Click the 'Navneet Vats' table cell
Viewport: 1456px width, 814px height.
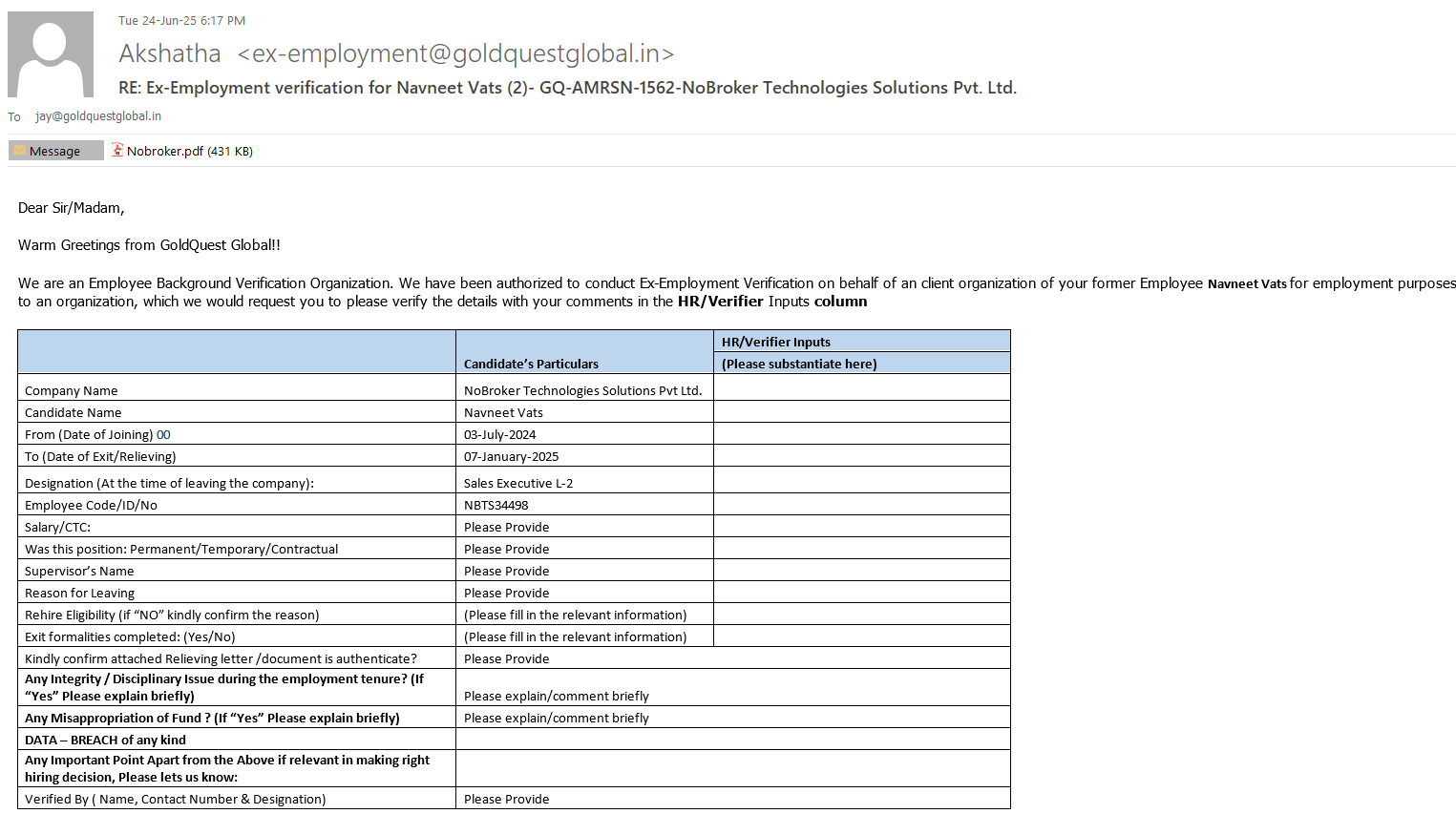pos(503,412)
